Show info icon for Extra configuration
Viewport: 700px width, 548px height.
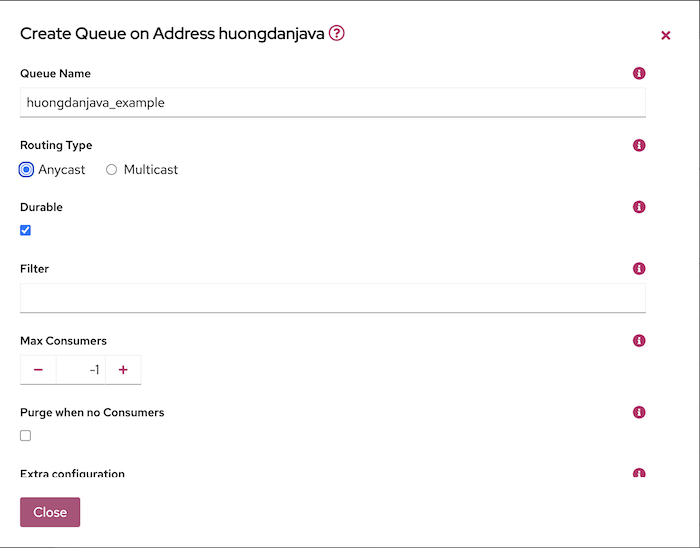pyautogui.click(x=639, y=473)
